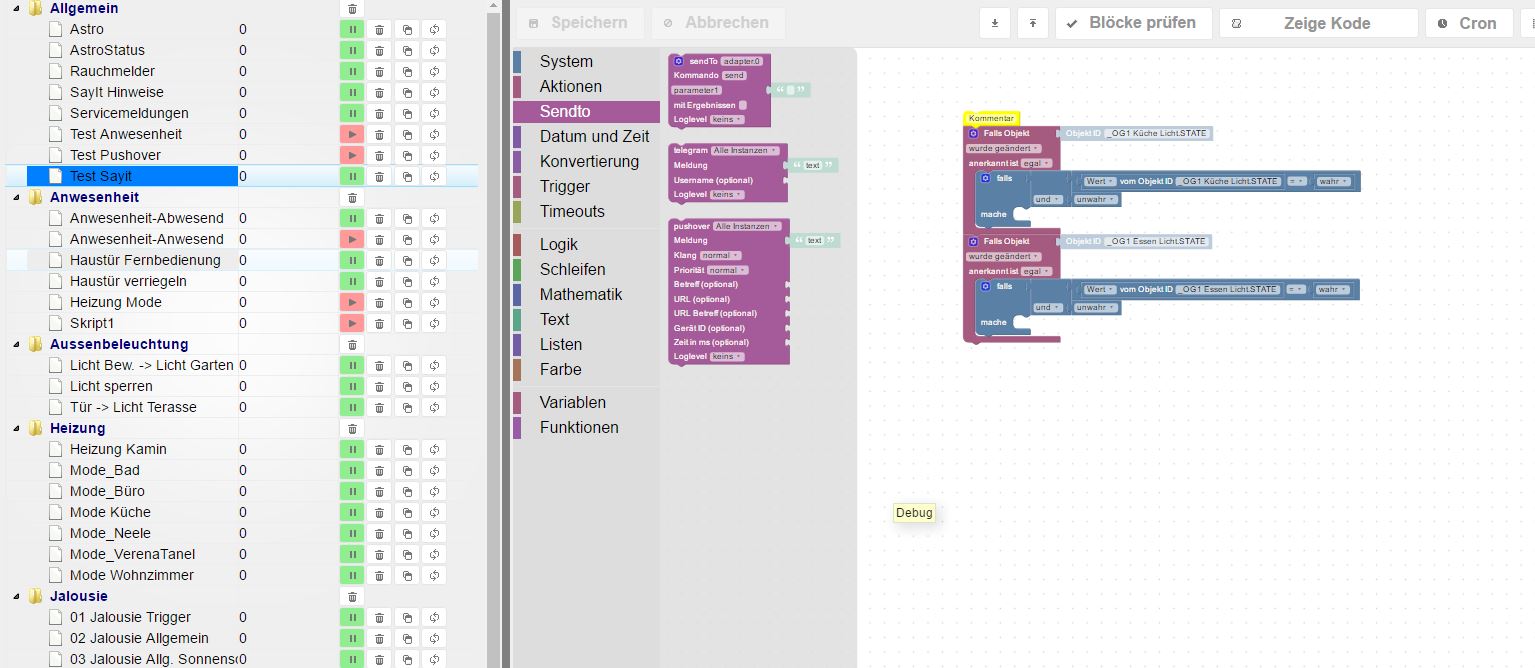Click the Zeige Kode button

tap(1318, 23)
